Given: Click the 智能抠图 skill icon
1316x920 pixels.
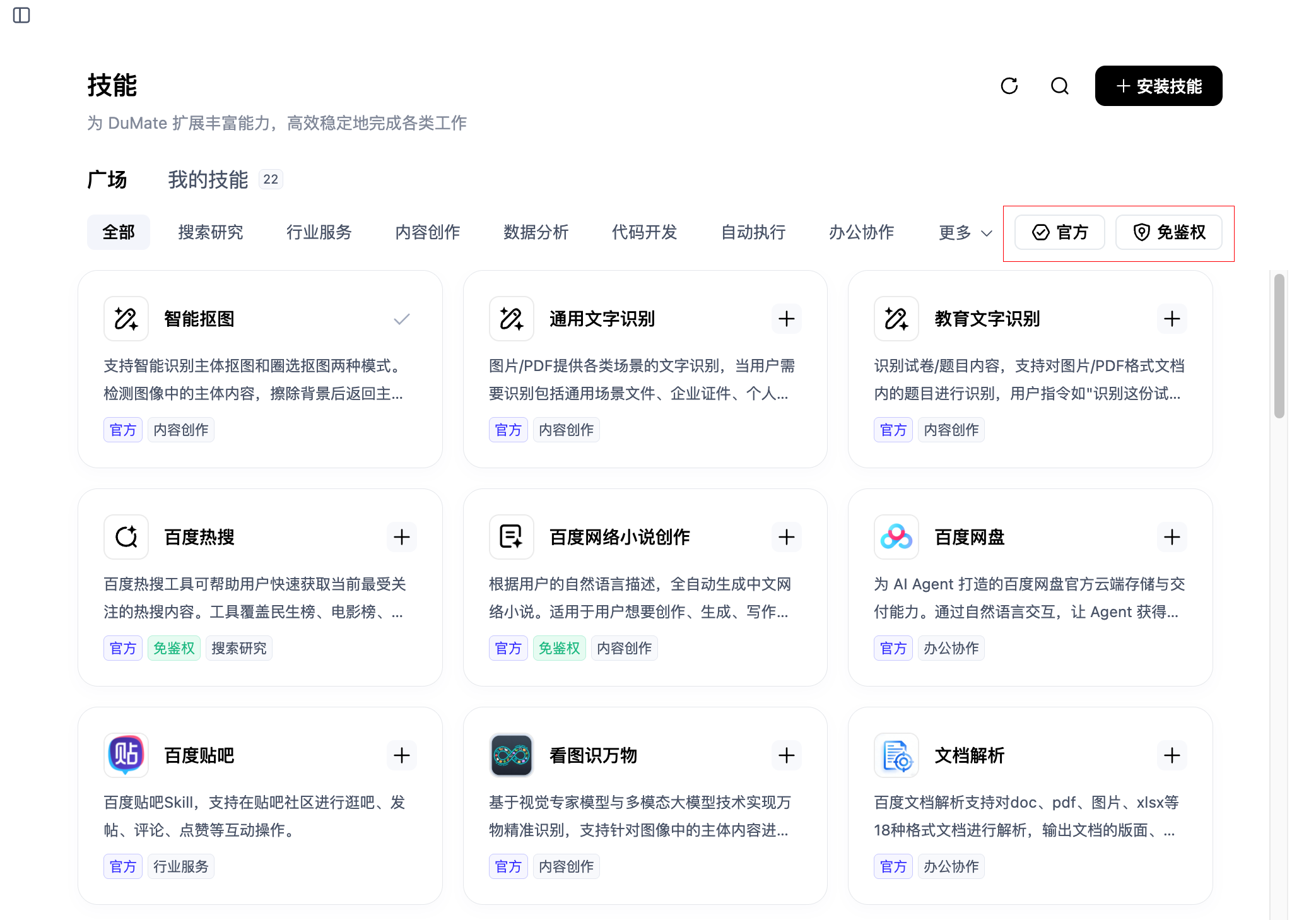Looking at the screenshot, I should point(126,319).
